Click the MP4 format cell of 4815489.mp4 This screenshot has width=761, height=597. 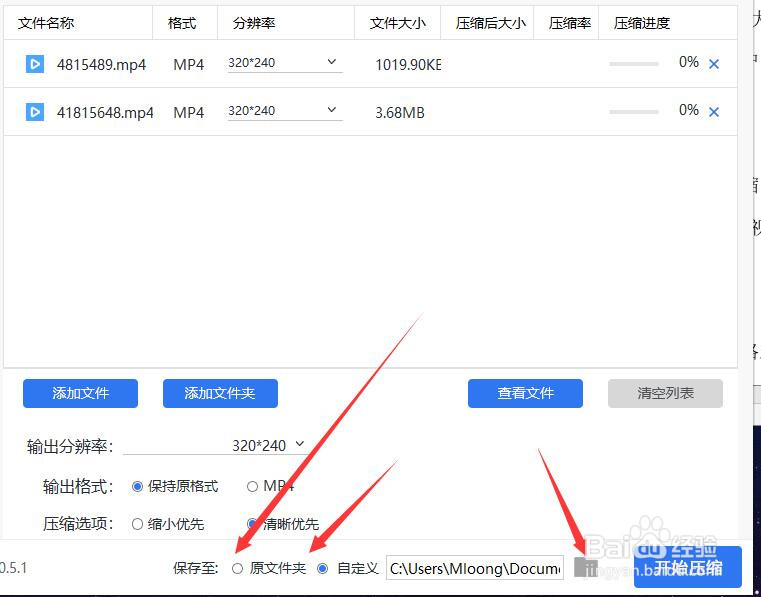click(189, 65)
